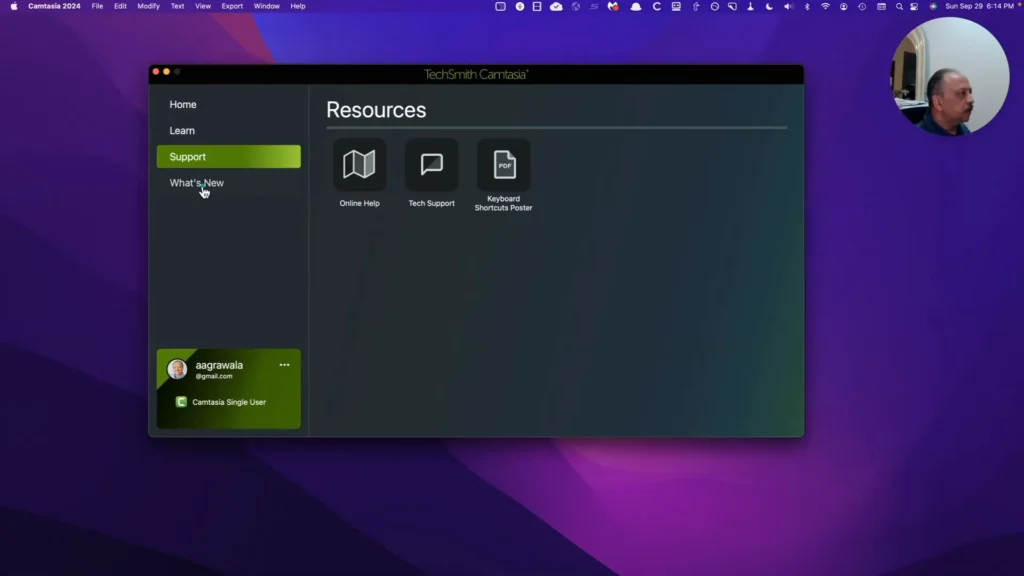Screen dimensions: 1024x576
Task: Open the Tech Support chat icon
Action: tap(431, 165)
